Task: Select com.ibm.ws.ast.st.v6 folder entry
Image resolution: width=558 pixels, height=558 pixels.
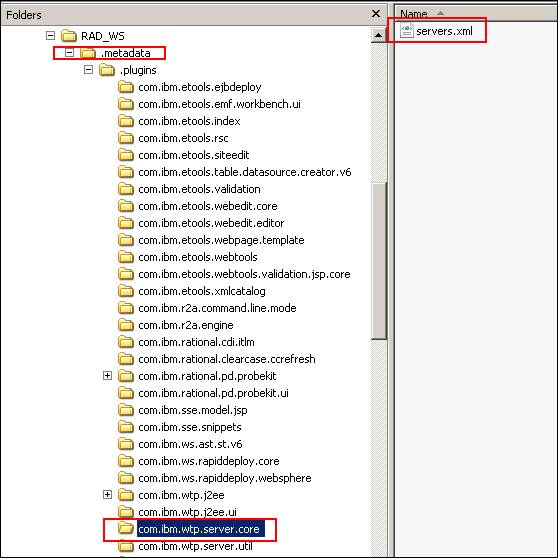Action: coord(190,444)
